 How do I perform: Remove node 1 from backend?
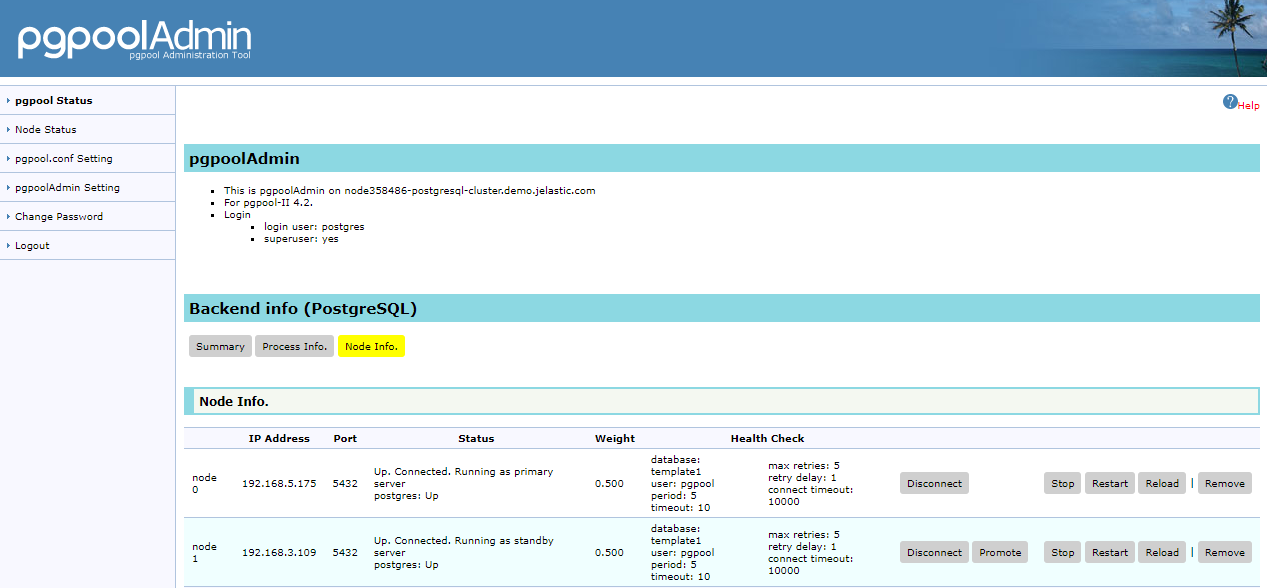[x=1225, y=552]
